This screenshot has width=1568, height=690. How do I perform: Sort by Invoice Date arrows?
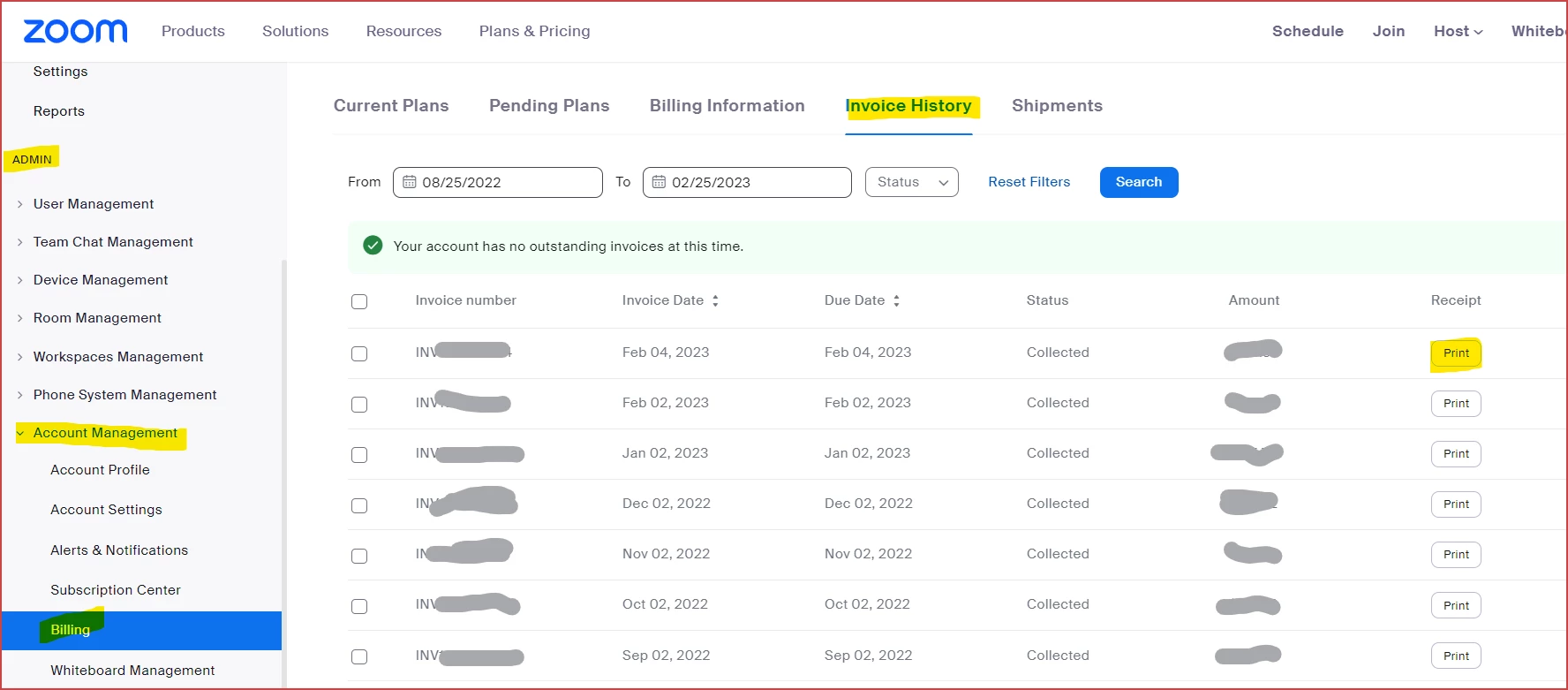[715, 300]
